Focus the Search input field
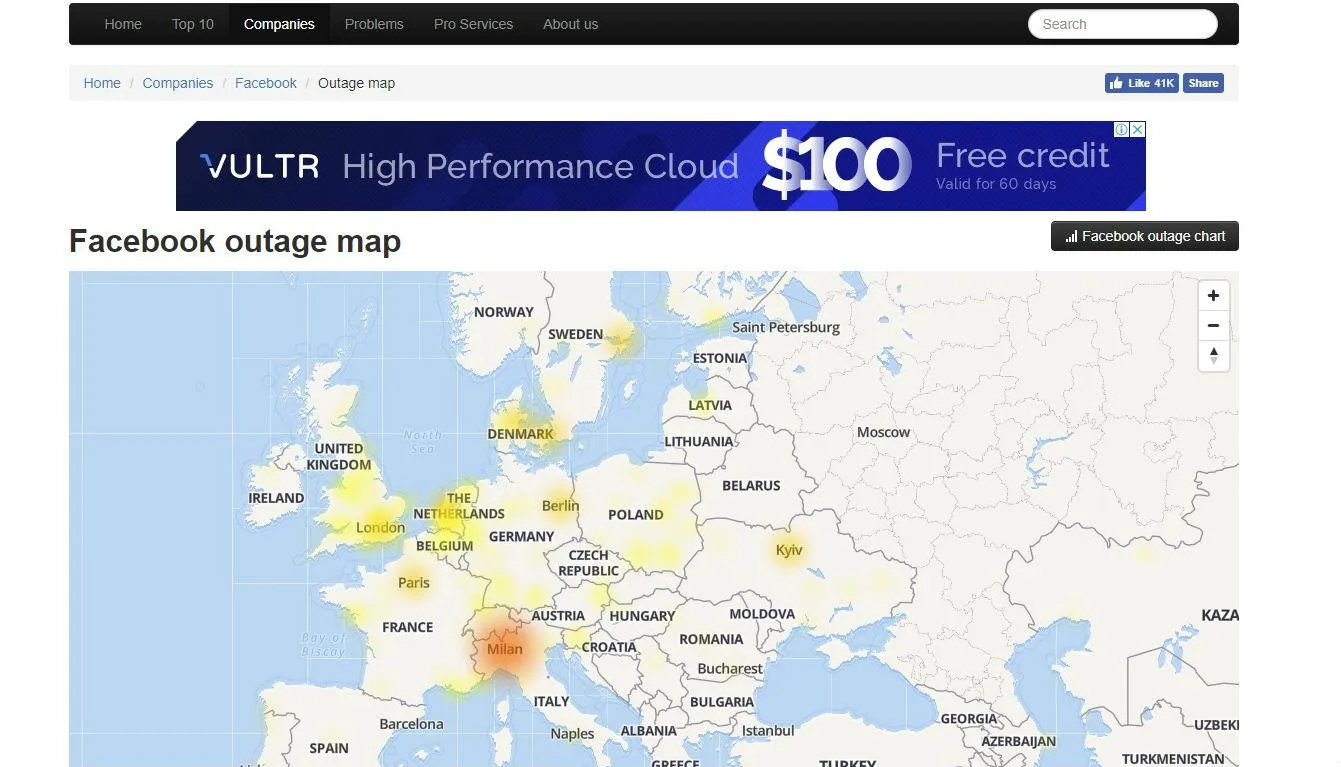The image size is (1341, 767). [x=1122, y=24]
